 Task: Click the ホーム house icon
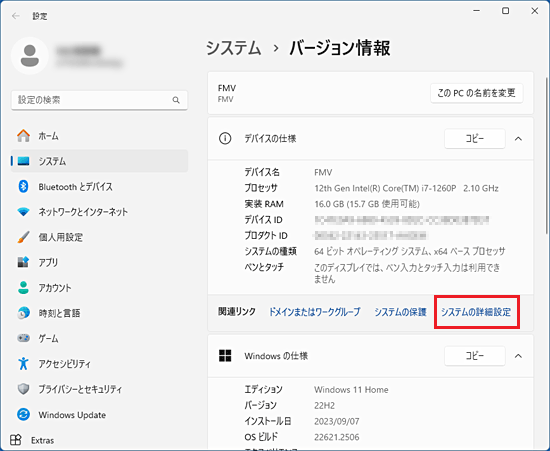click(24, 136)
